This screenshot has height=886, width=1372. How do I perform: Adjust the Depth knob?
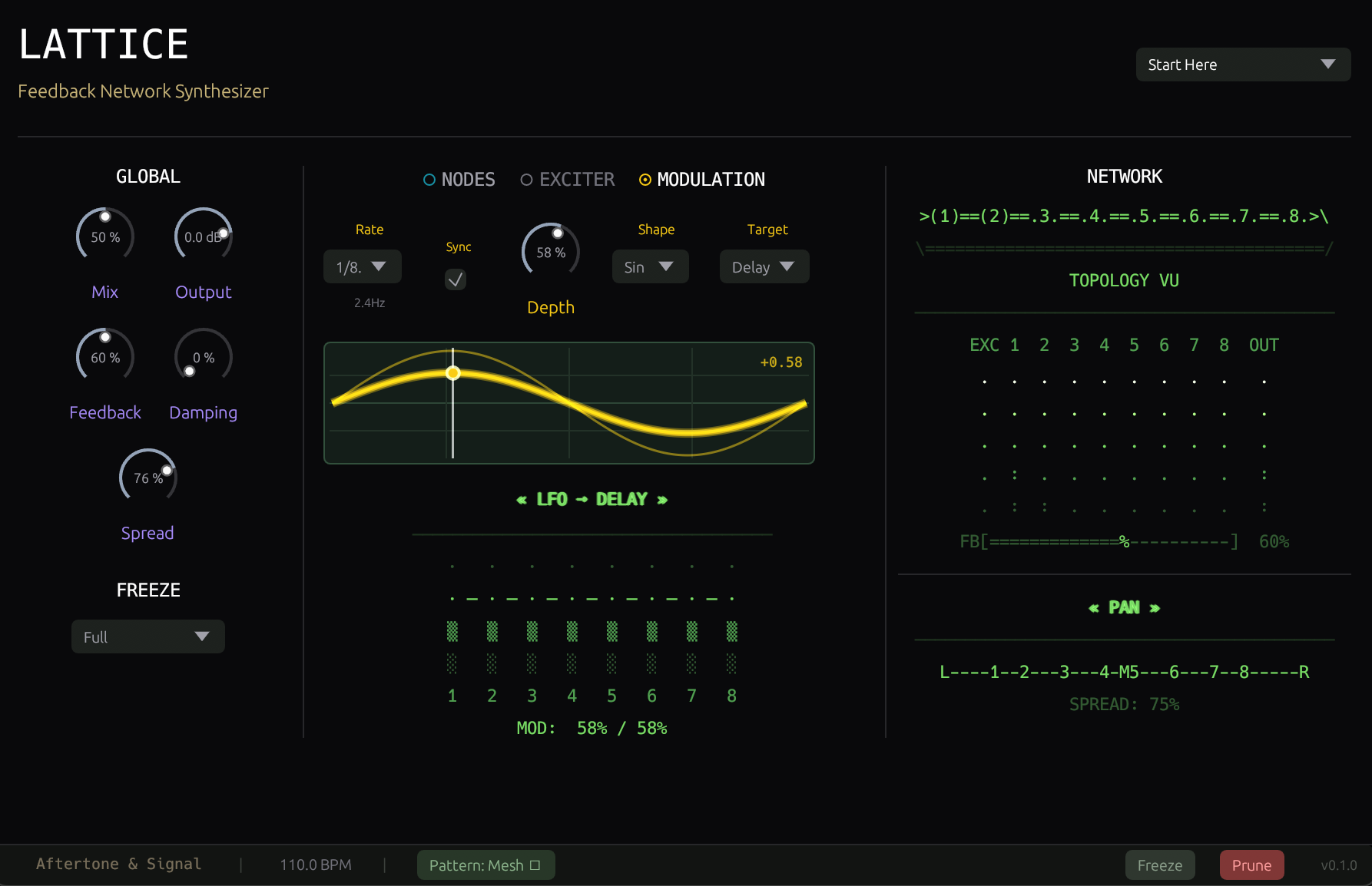[x=550, y=250]
